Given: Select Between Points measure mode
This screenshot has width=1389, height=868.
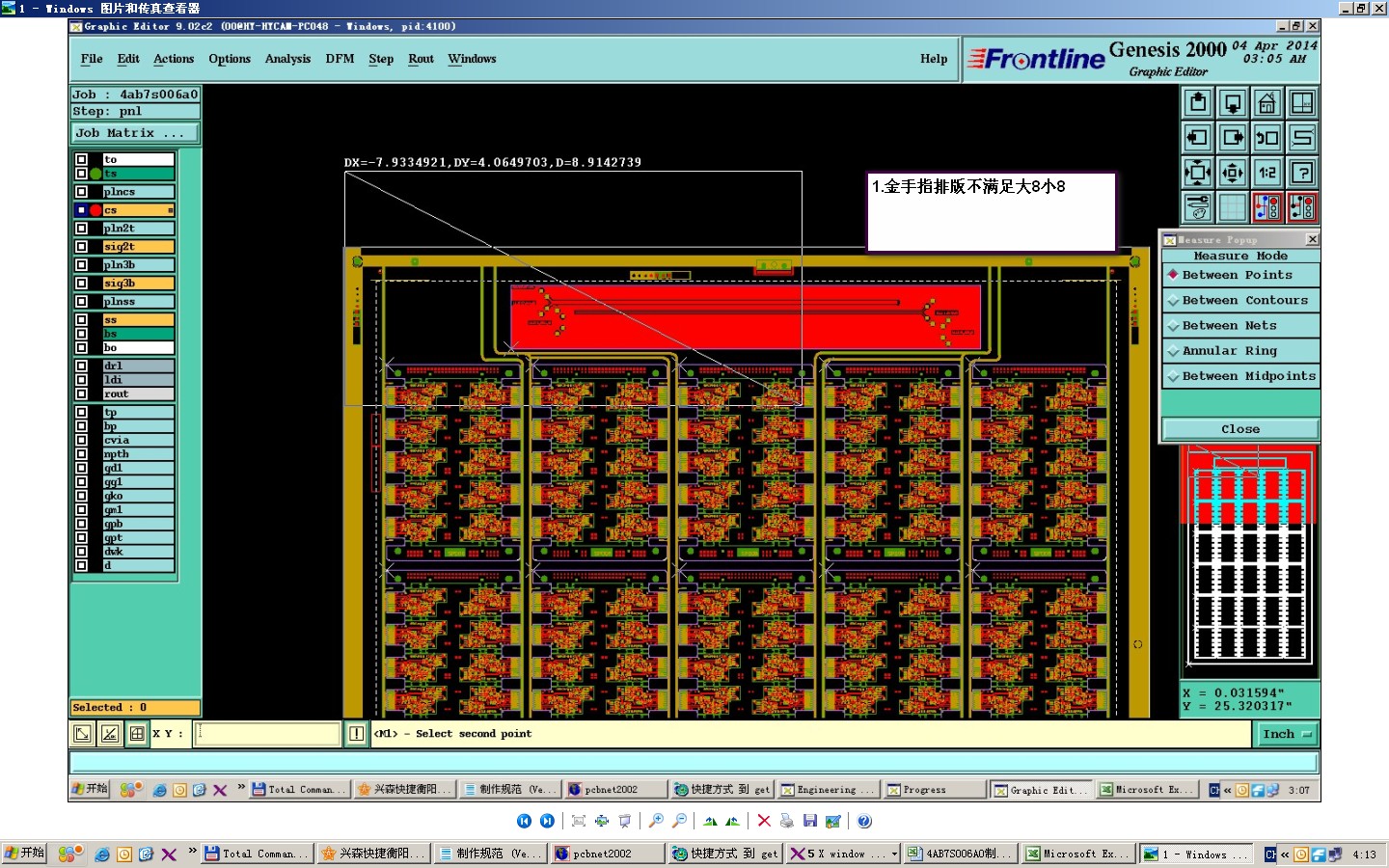Looking at the screenshot, I should (1240, 275).
